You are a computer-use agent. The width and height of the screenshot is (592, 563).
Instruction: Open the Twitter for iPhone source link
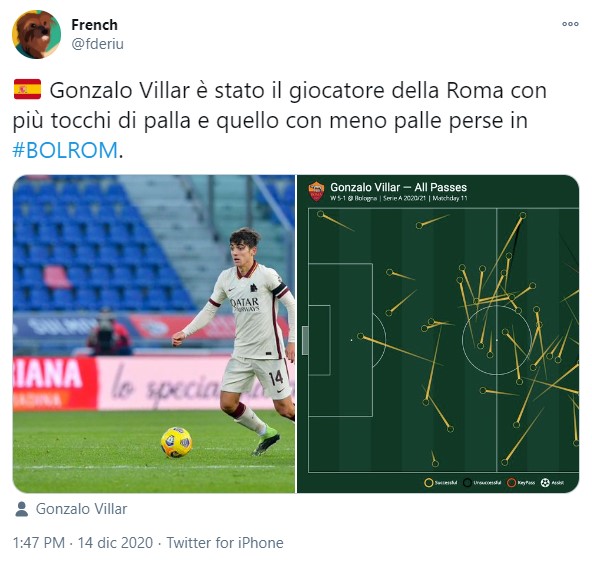click(225, 543)
